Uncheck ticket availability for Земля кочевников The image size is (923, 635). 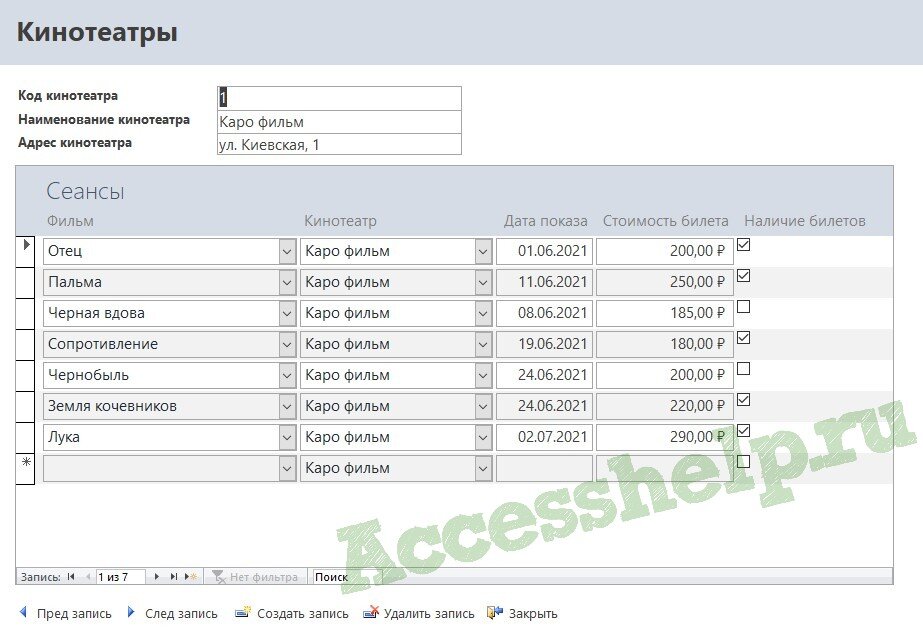[x=743, y=400]
